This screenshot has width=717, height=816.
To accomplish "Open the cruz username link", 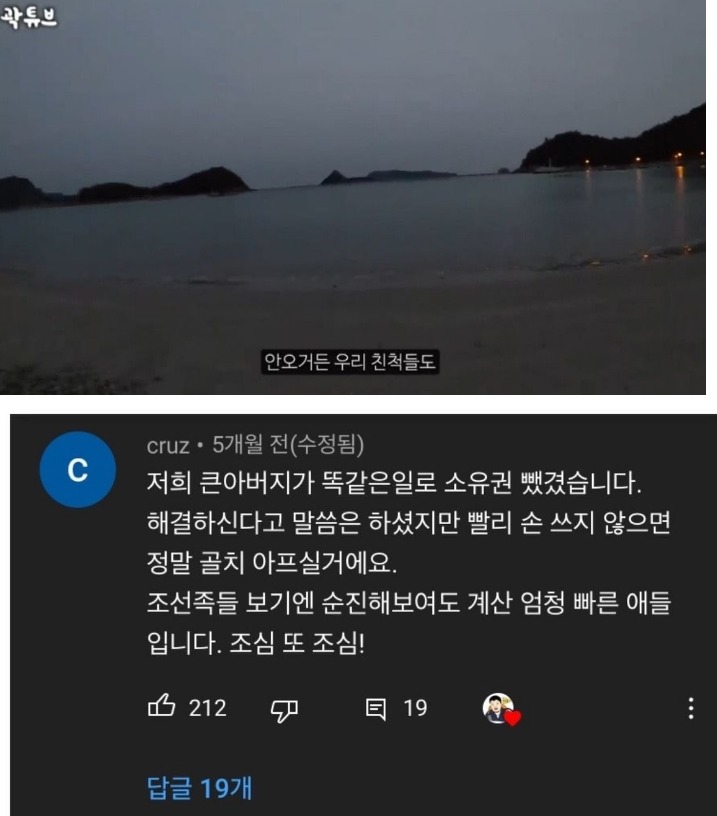I will coord(168,445).
